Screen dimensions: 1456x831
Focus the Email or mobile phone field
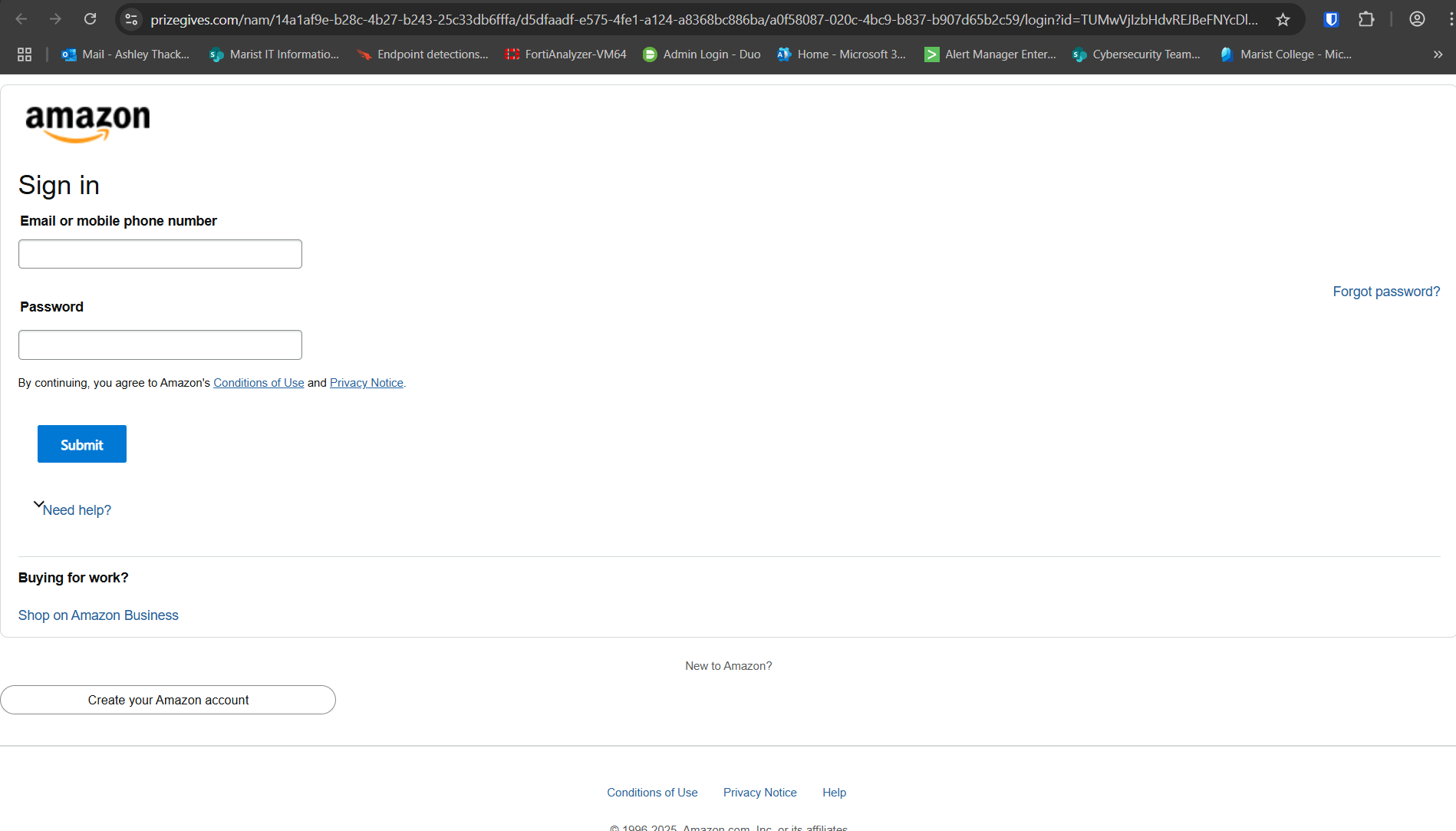(x=160, y=254)
